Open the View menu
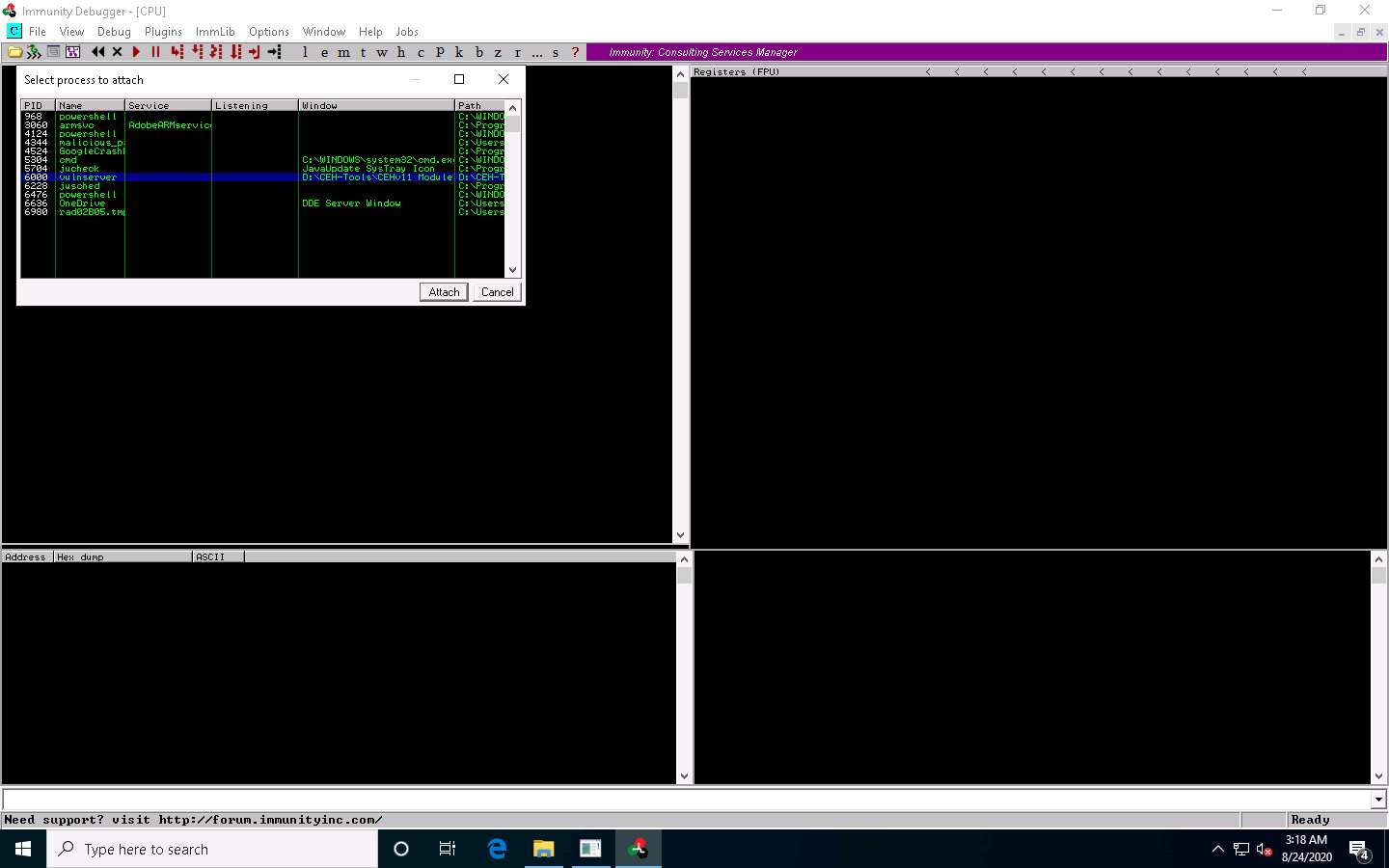Screen dimensions: 1389x868 [x=71, y=32]
